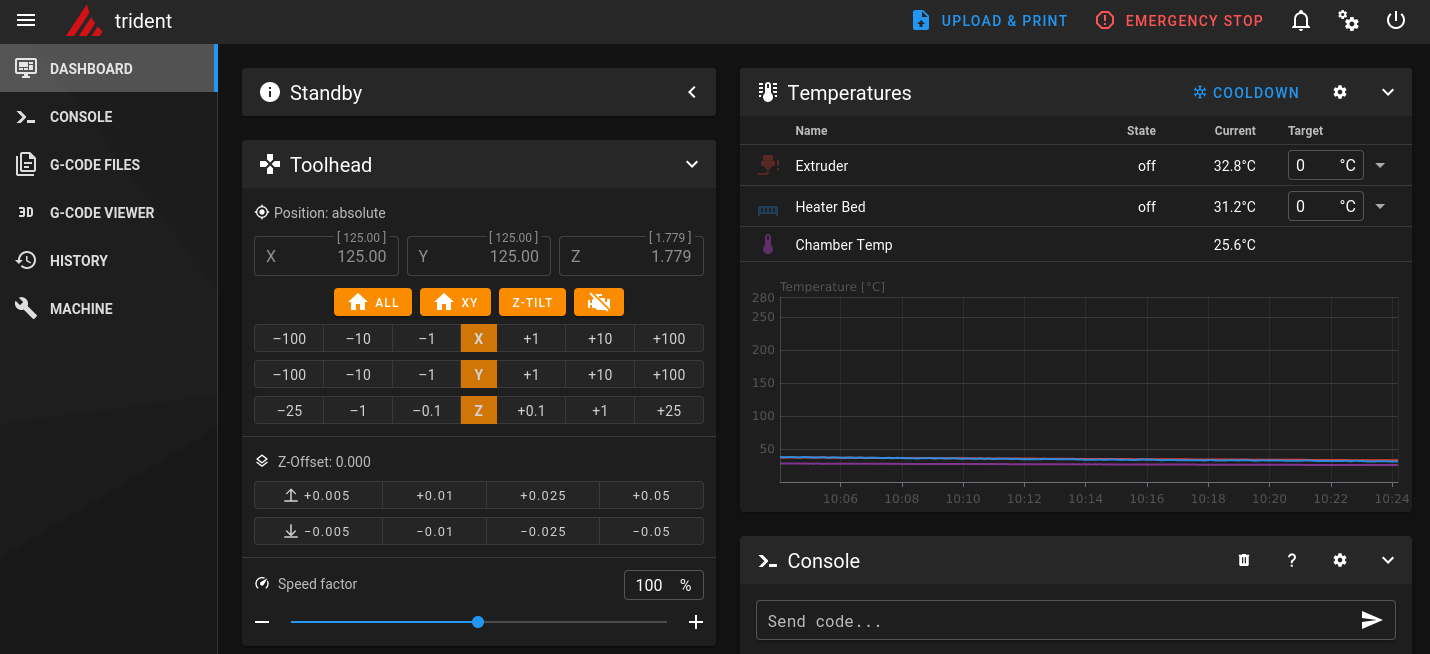Click Extruder target temperature field

point(1326,166)
